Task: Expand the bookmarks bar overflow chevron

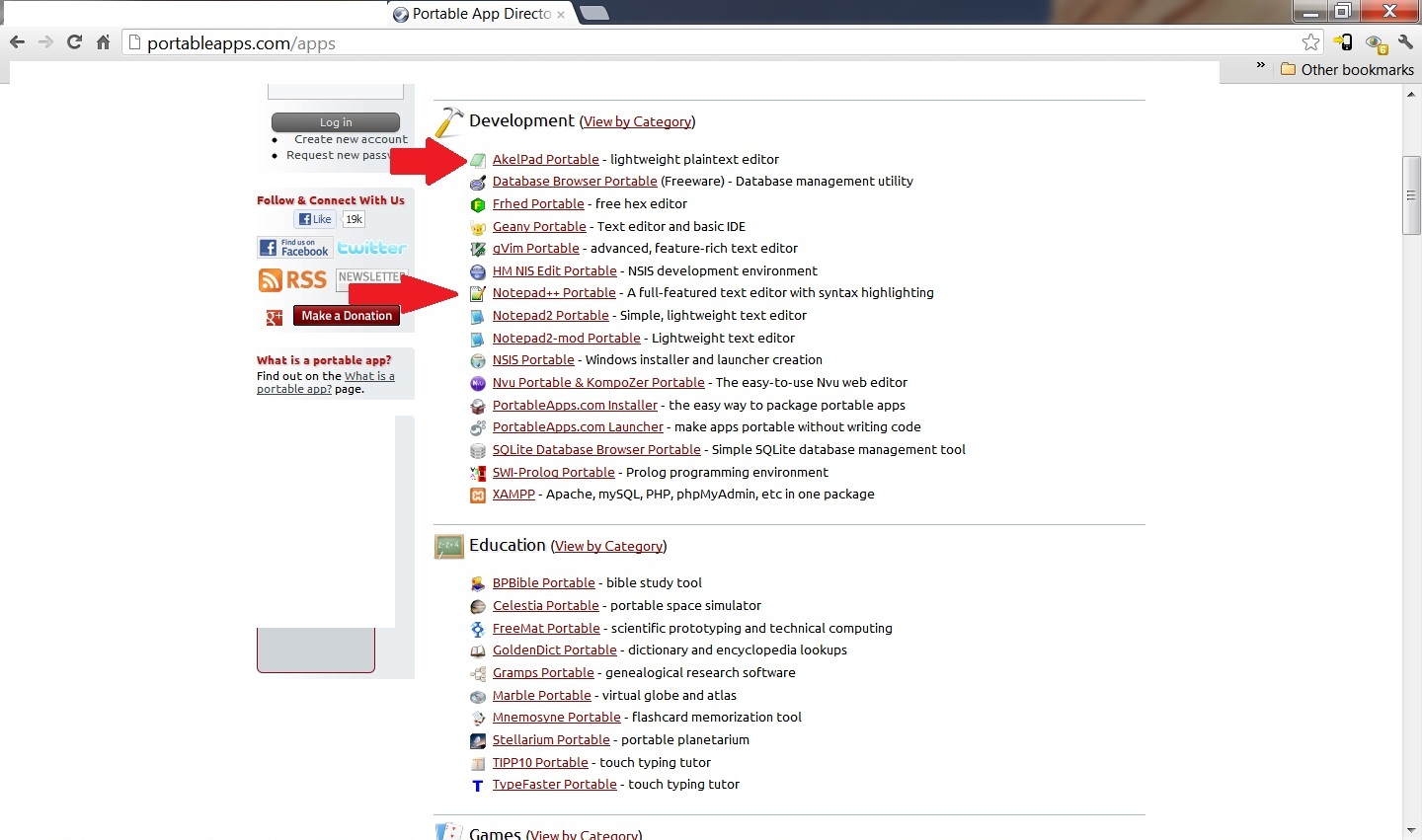Action: pyautogui.click(x=1260, y=66)
